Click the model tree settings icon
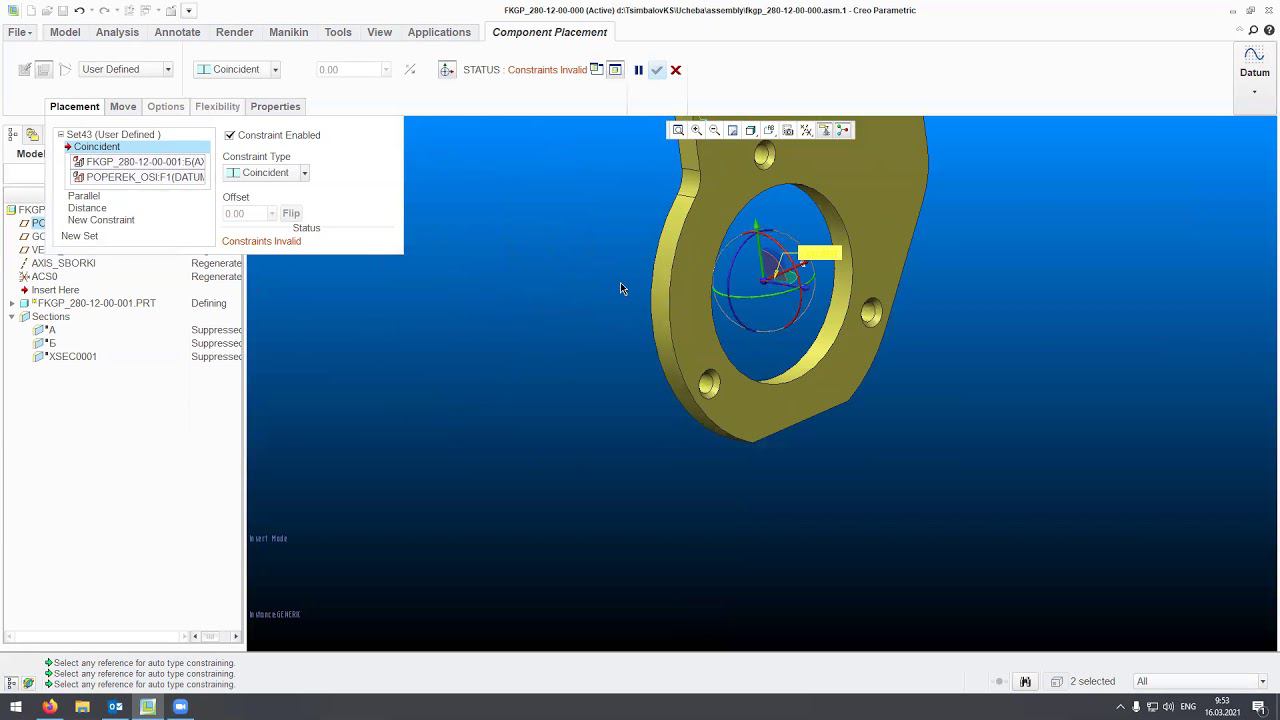Screen dimensions: 1280x720 [14, 134]
